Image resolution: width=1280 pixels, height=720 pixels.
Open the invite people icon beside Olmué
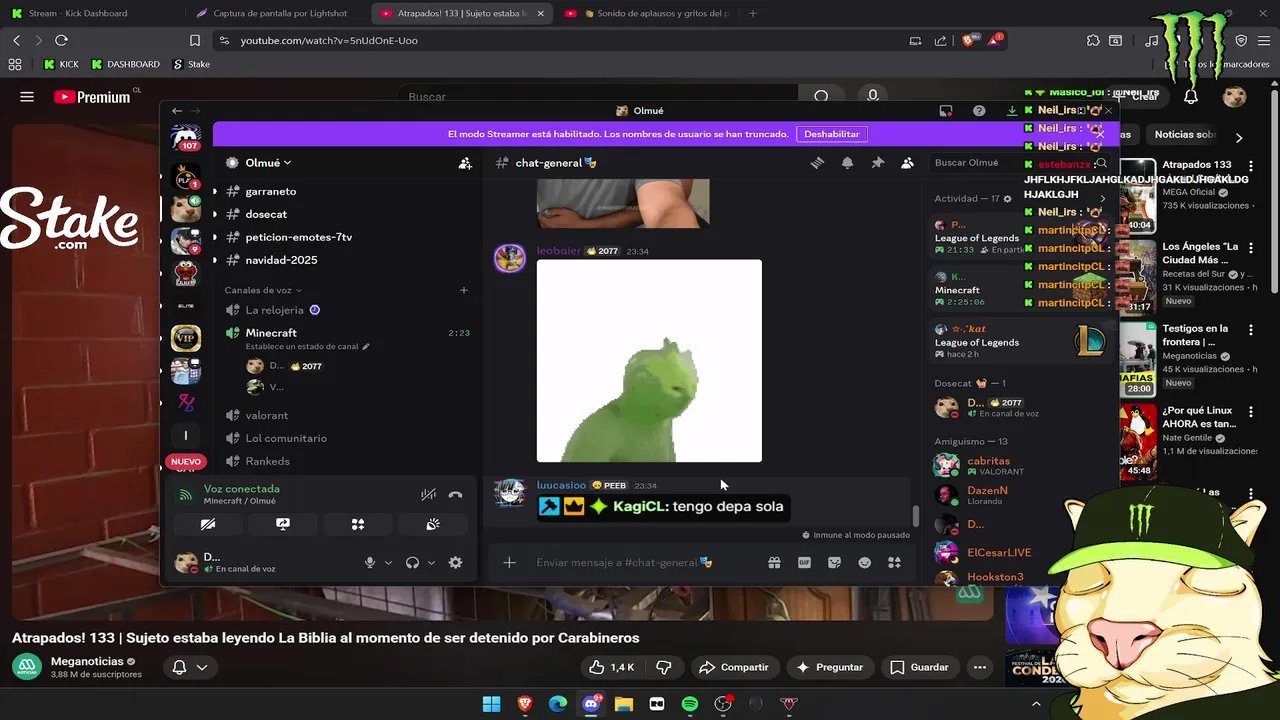[465, 163]
